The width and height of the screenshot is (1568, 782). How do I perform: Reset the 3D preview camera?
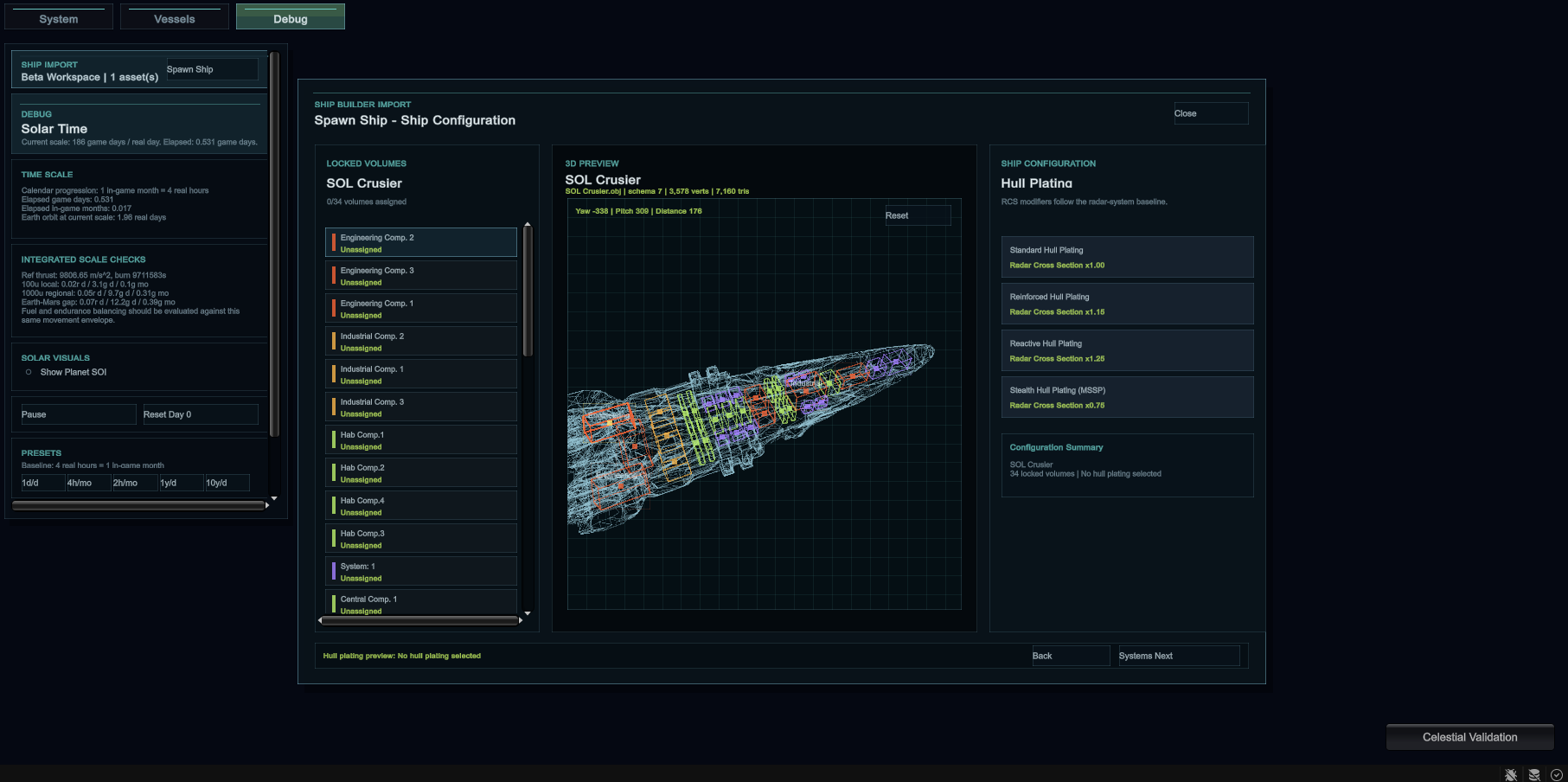918,215
